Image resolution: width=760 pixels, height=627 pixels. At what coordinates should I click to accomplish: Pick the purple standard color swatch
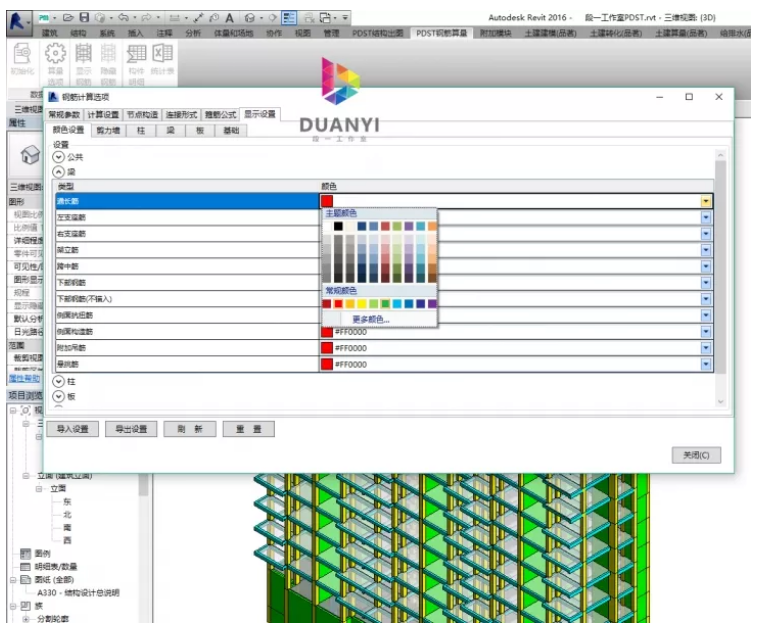pos(432,304)
